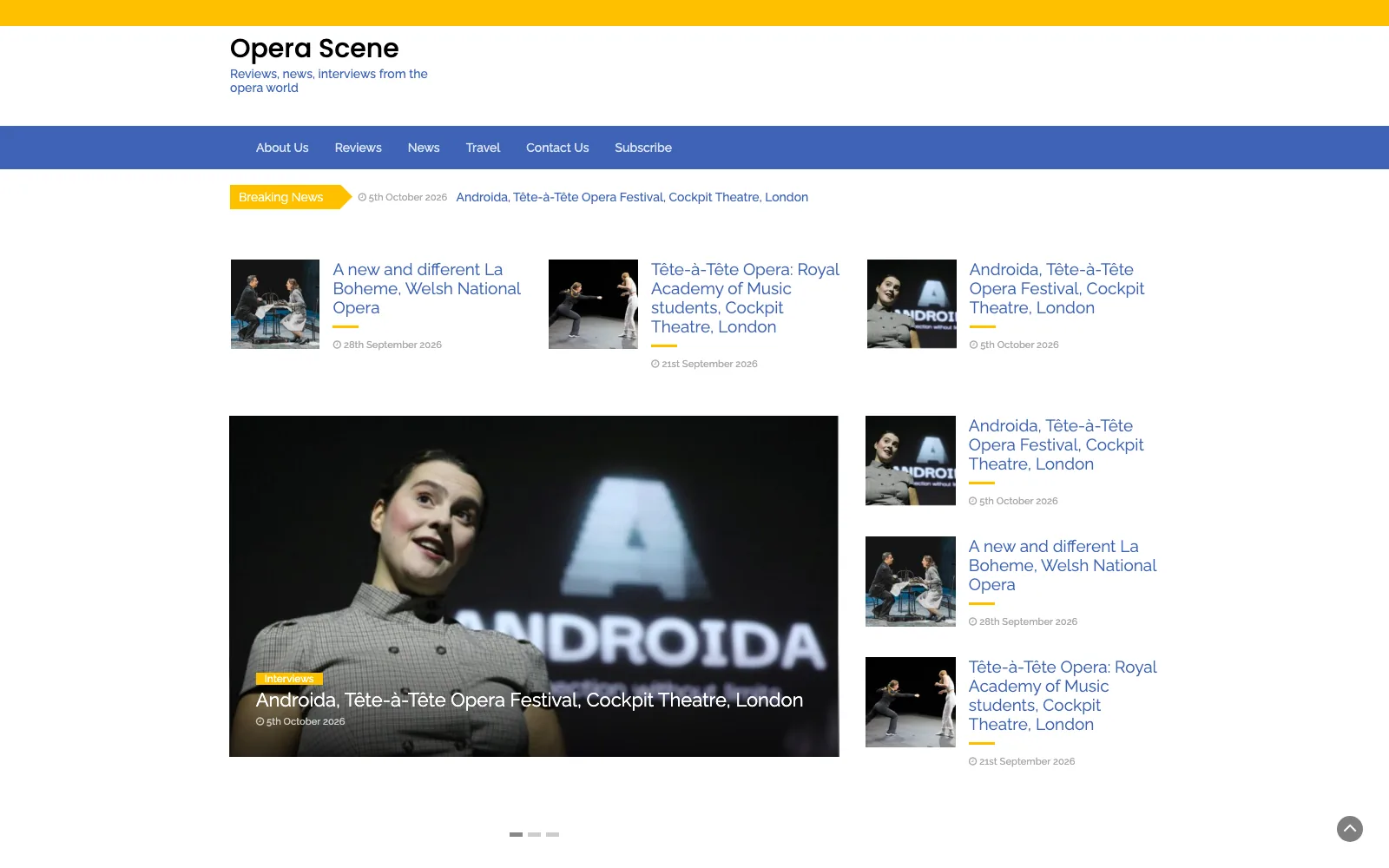Click the Interviews category tag on slider
This screenshot has width=1389, height=868.
pyautogui.click(x=289, y=679)
